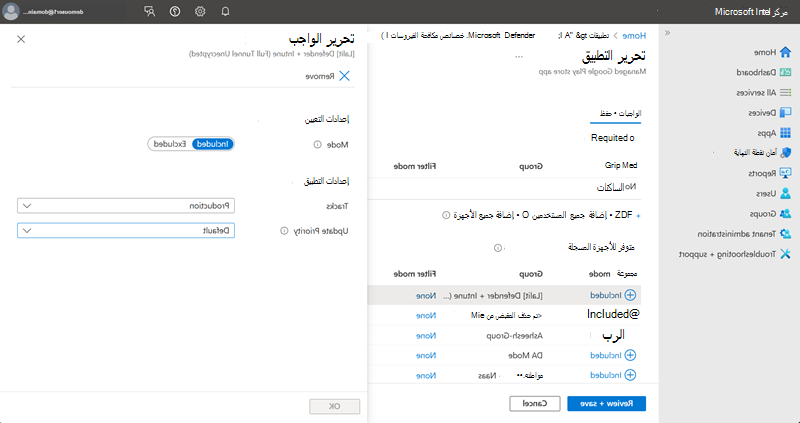800x423 pixels.
Task: Click info icon beside enrolled devices heading
Action: (x=497, y=248)
